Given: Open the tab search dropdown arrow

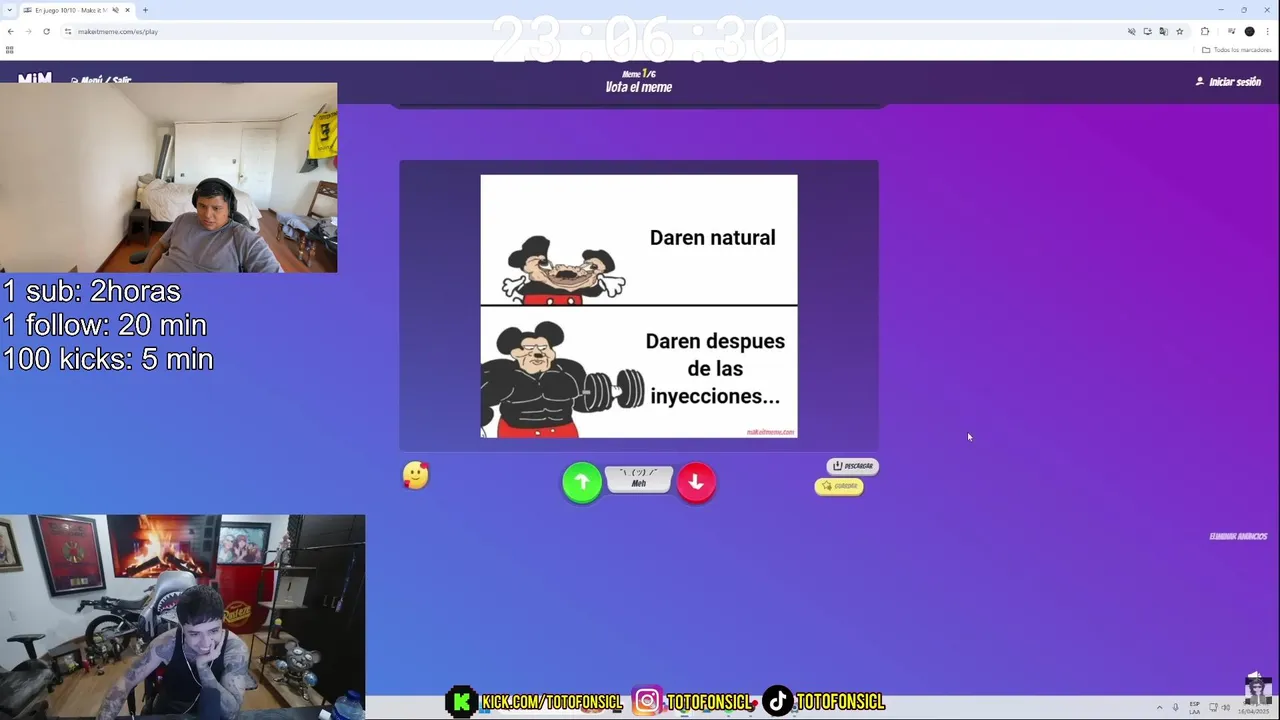Looking at the screenshot, I should pyautogui.click(x=9, y=10).
